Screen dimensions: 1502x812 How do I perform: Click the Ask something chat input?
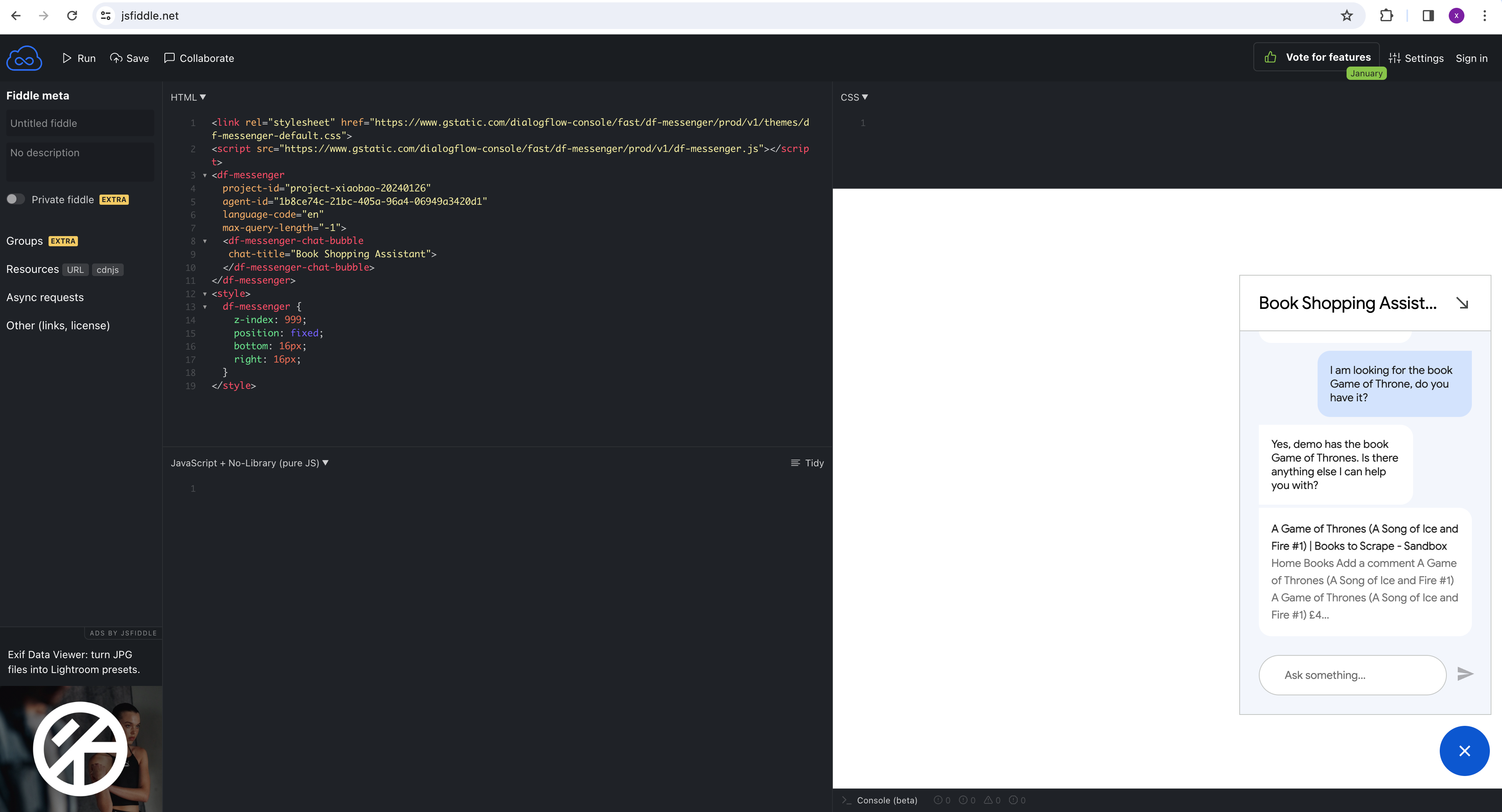coord(1352,675)
